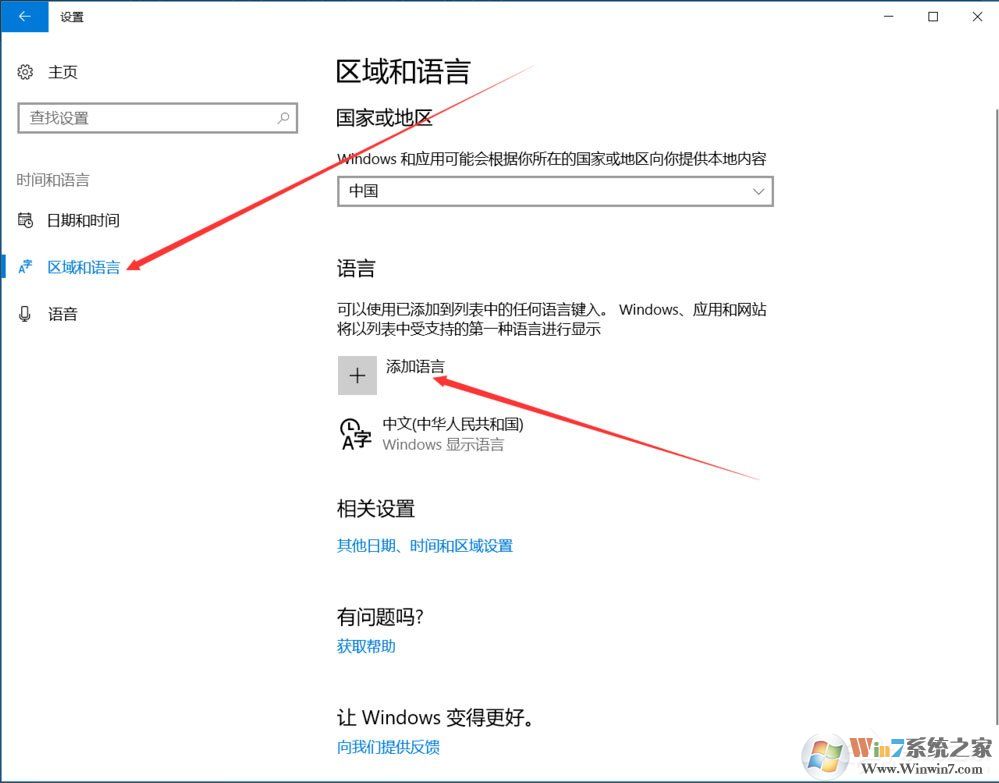Click the Settings gear icon beside 主页
Screen dimensions: 999x783
[x=25, y=71]
